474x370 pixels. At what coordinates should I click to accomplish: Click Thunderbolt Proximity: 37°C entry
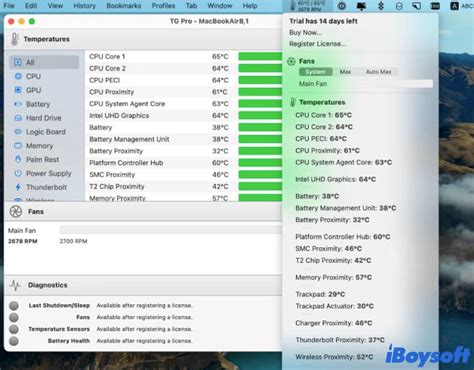point(340,340)
